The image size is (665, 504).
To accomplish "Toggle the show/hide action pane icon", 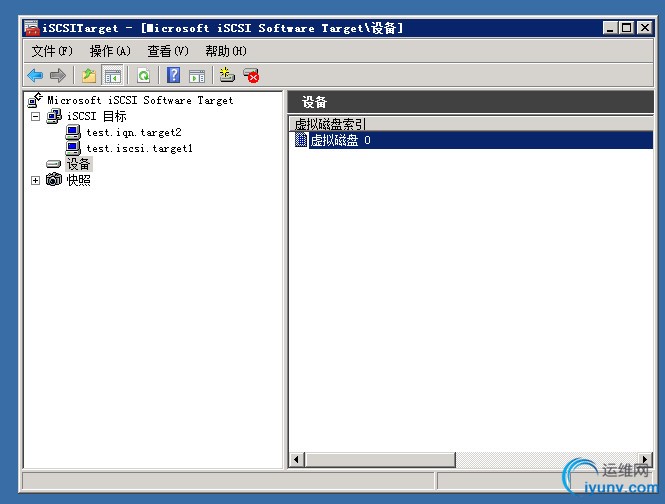I will pos(197,76).
